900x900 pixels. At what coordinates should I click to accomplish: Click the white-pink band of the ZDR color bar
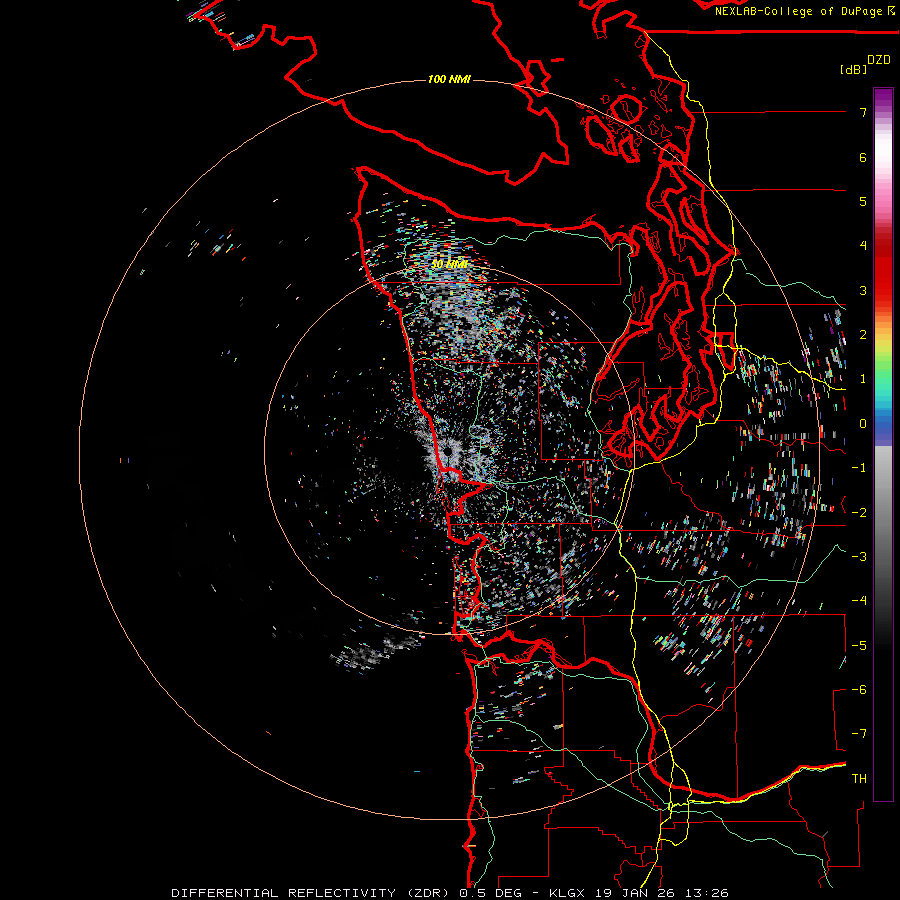coord(883,166)
